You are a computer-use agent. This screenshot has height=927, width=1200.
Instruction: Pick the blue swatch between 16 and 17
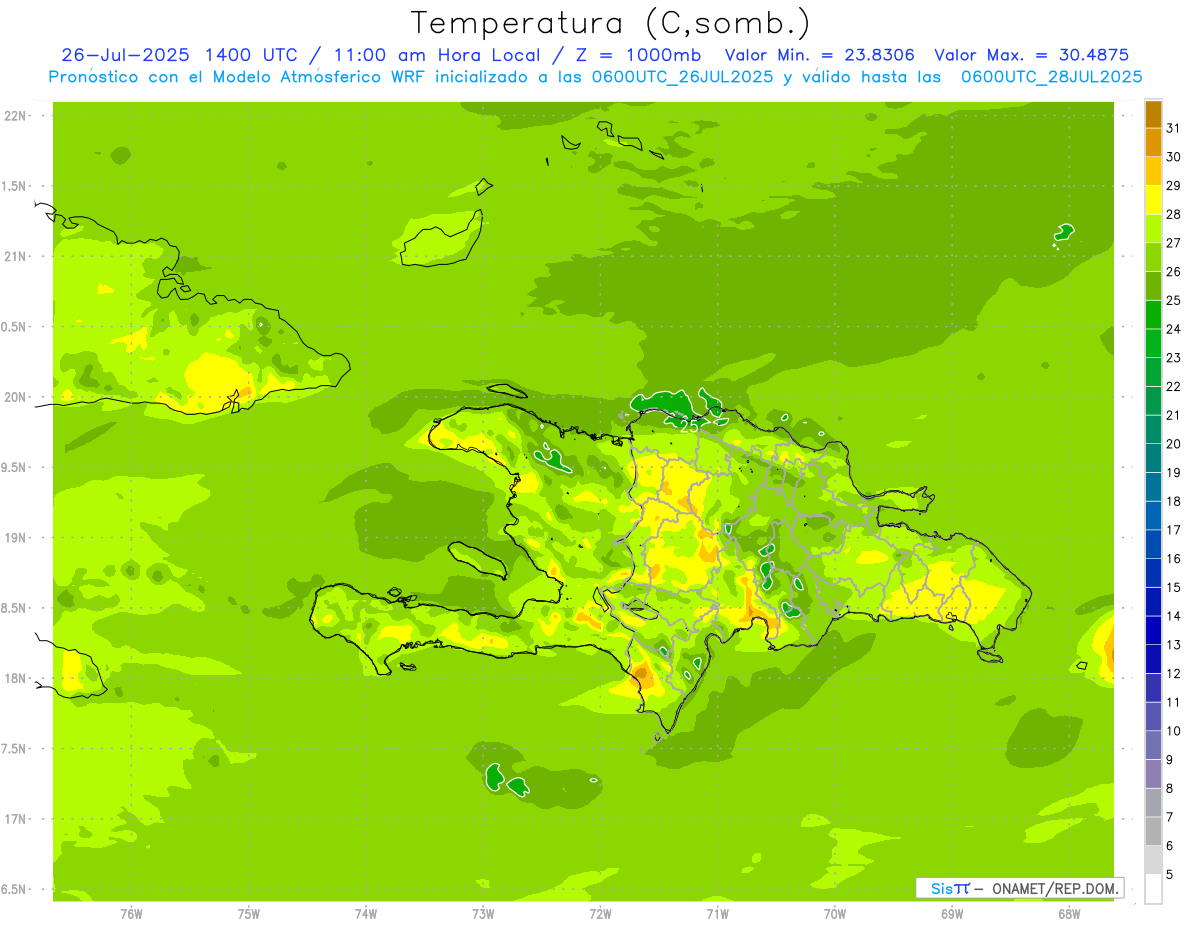pos(1153,544)
